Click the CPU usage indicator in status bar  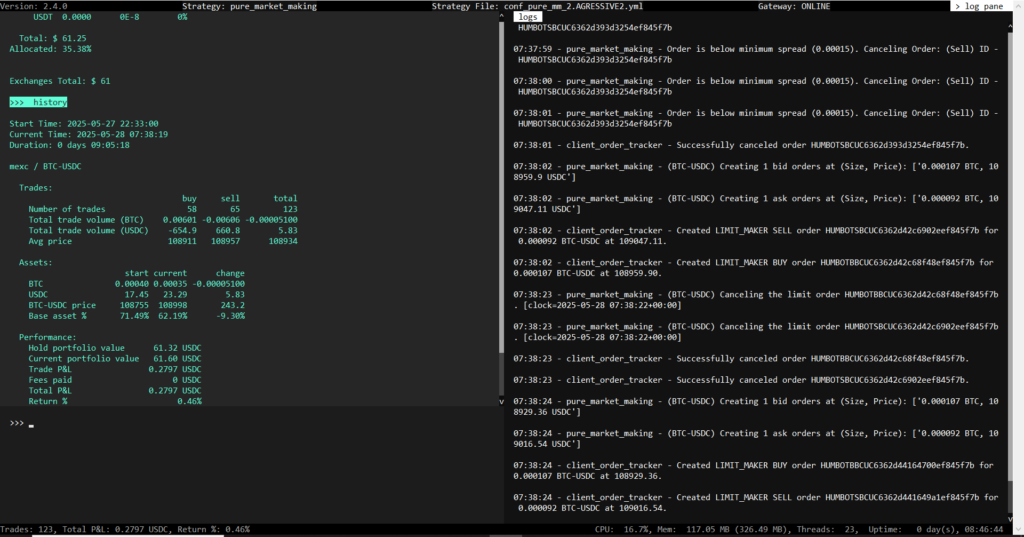[x=620, y=529]
